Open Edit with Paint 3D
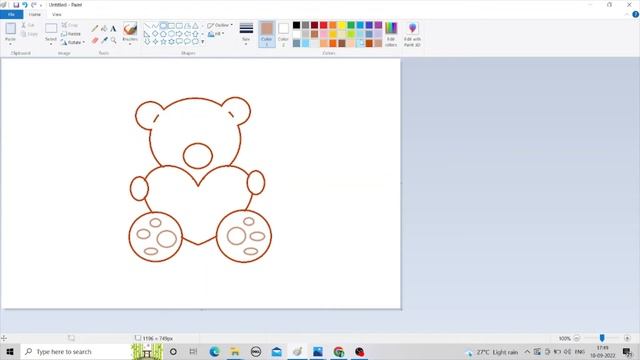The height and width of the screenshot is (360, 640). (x=412, y=34)
